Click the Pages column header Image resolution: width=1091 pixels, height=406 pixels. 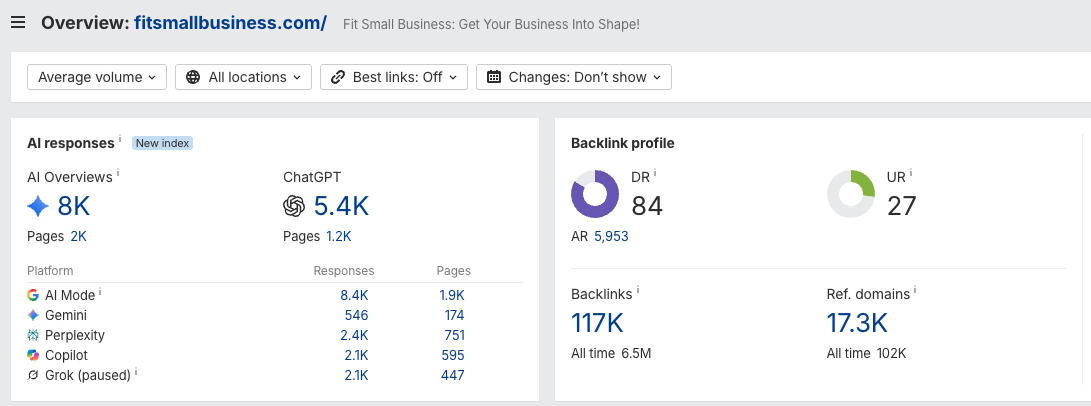click(454, 271)
